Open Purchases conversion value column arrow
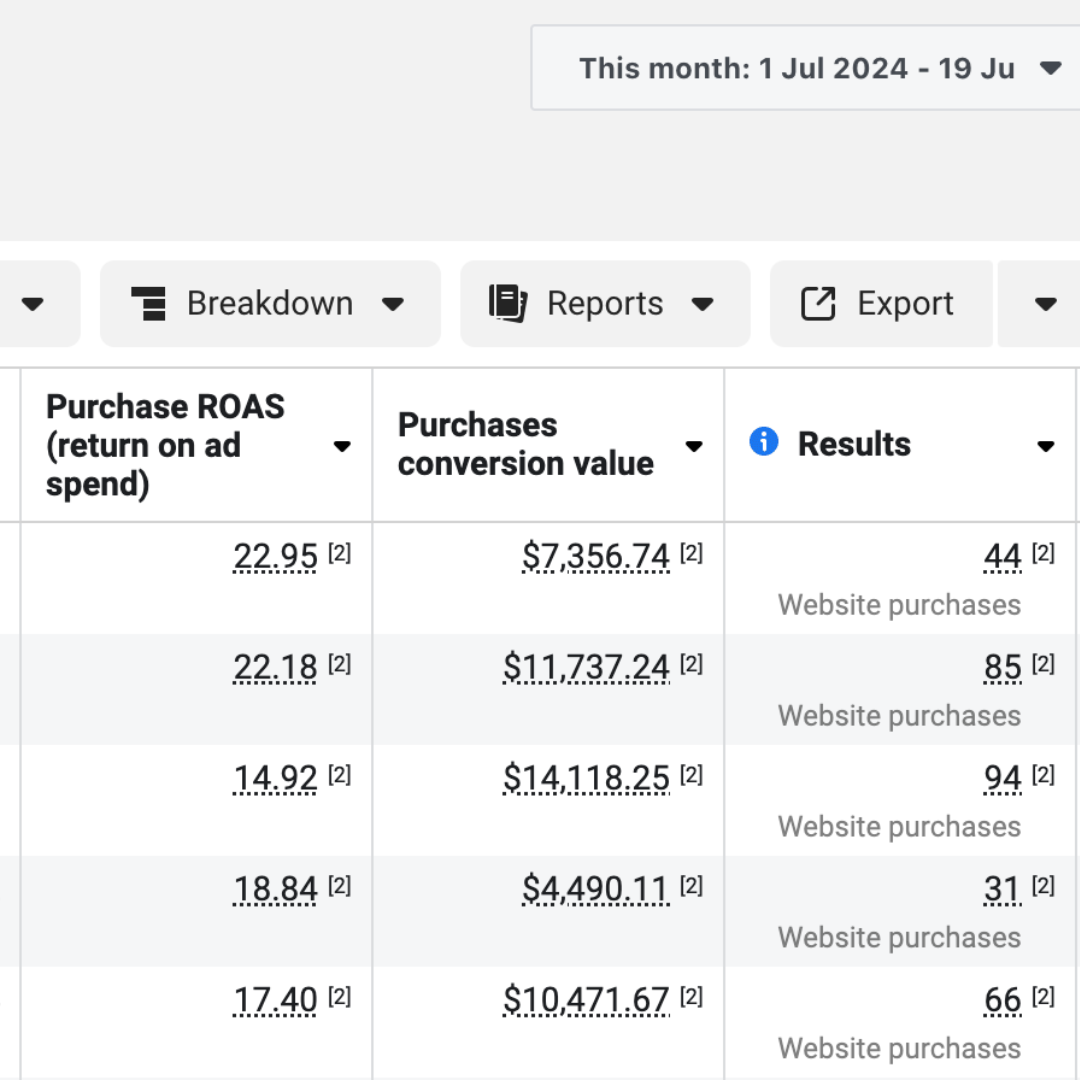The width and height of the screenshot is (1080, 1080). coord(694,446)
